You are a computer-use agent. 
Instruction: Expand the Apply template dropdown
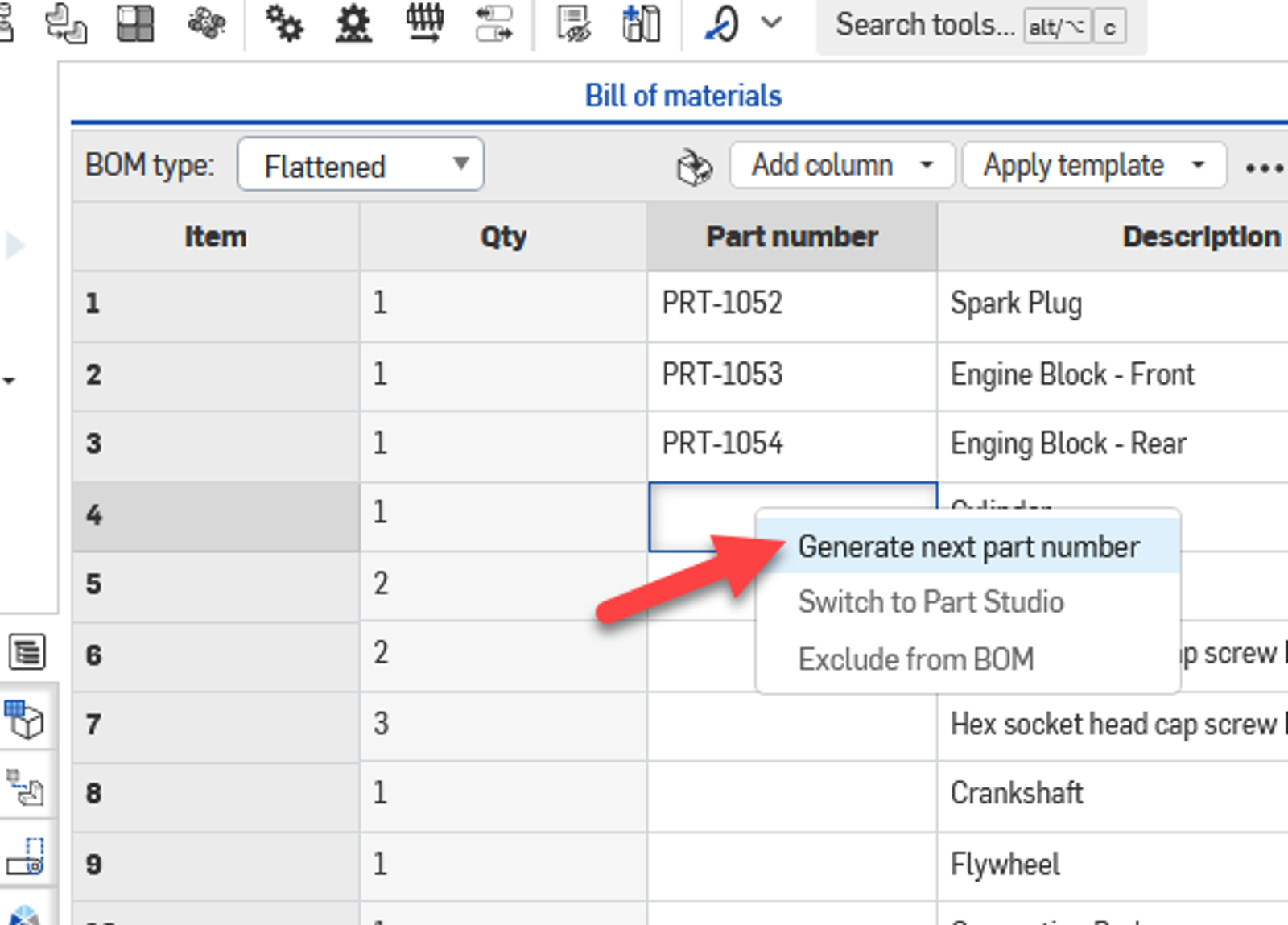[x=1092, y=164]
